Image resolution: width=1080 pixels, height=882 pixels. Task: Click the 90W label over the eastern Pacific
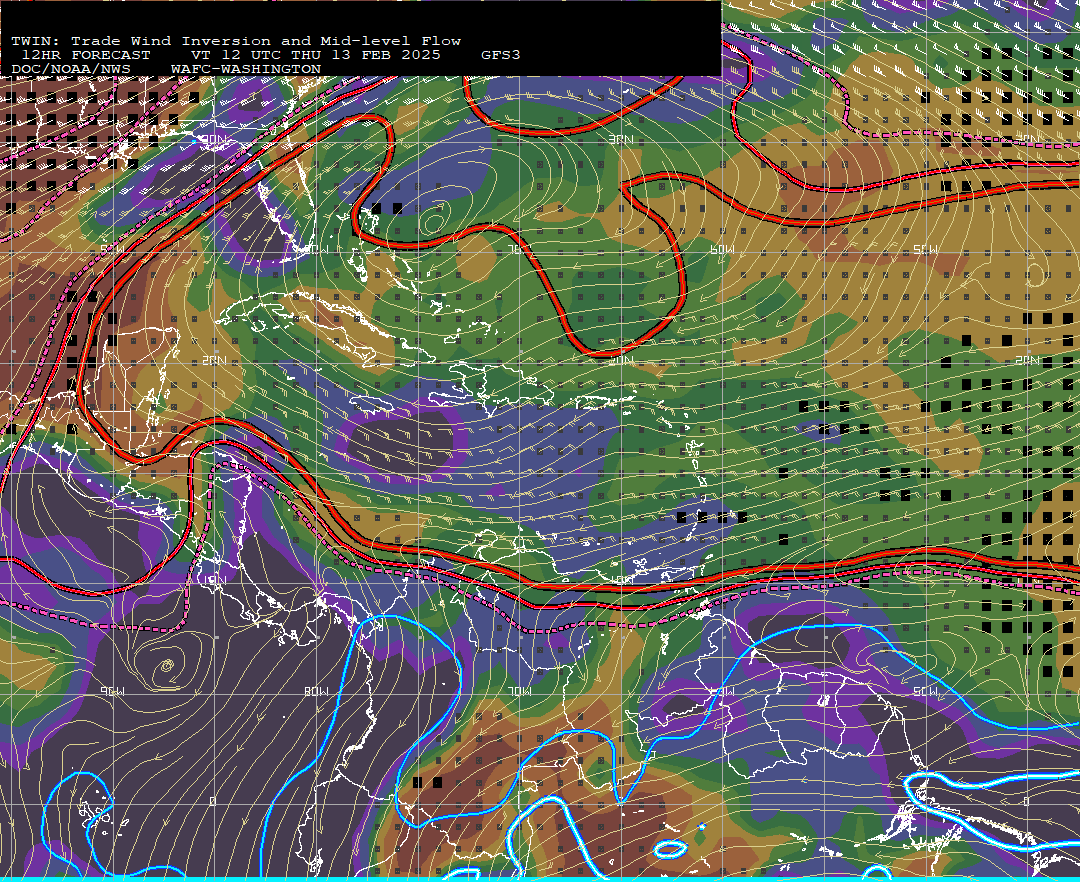112,691
